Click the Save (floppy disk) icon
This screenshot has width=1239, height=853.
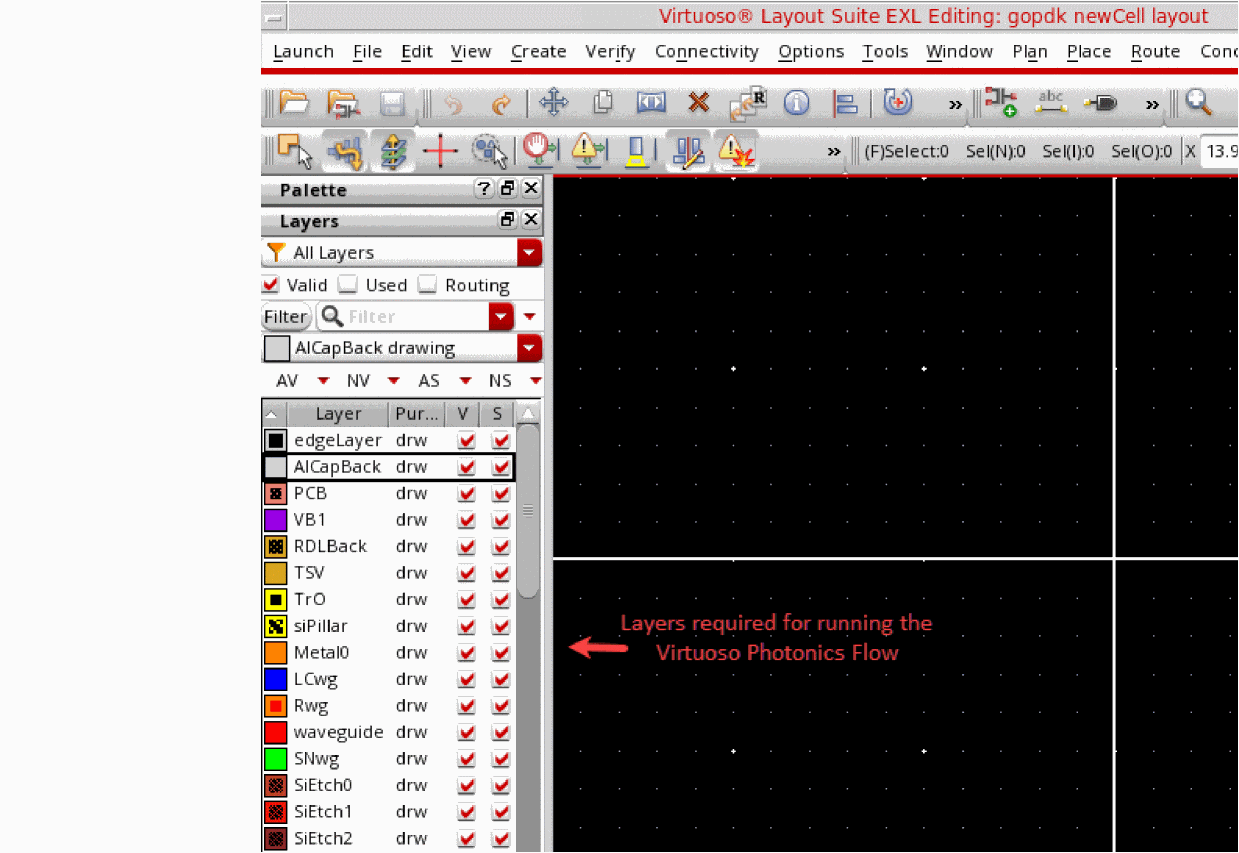(x=391, y=103)
